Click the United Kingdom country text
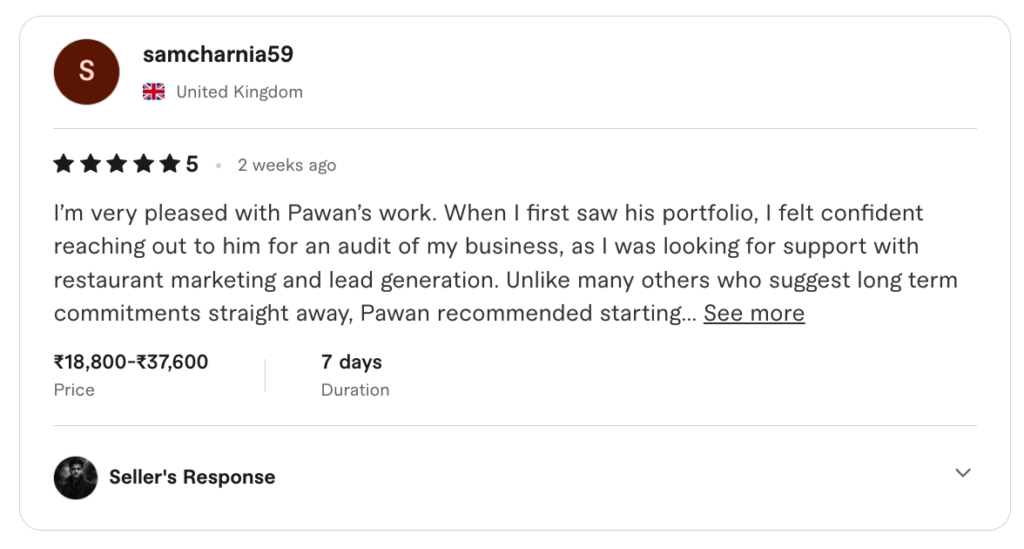The image size is (1024, 549). point(239,92)
